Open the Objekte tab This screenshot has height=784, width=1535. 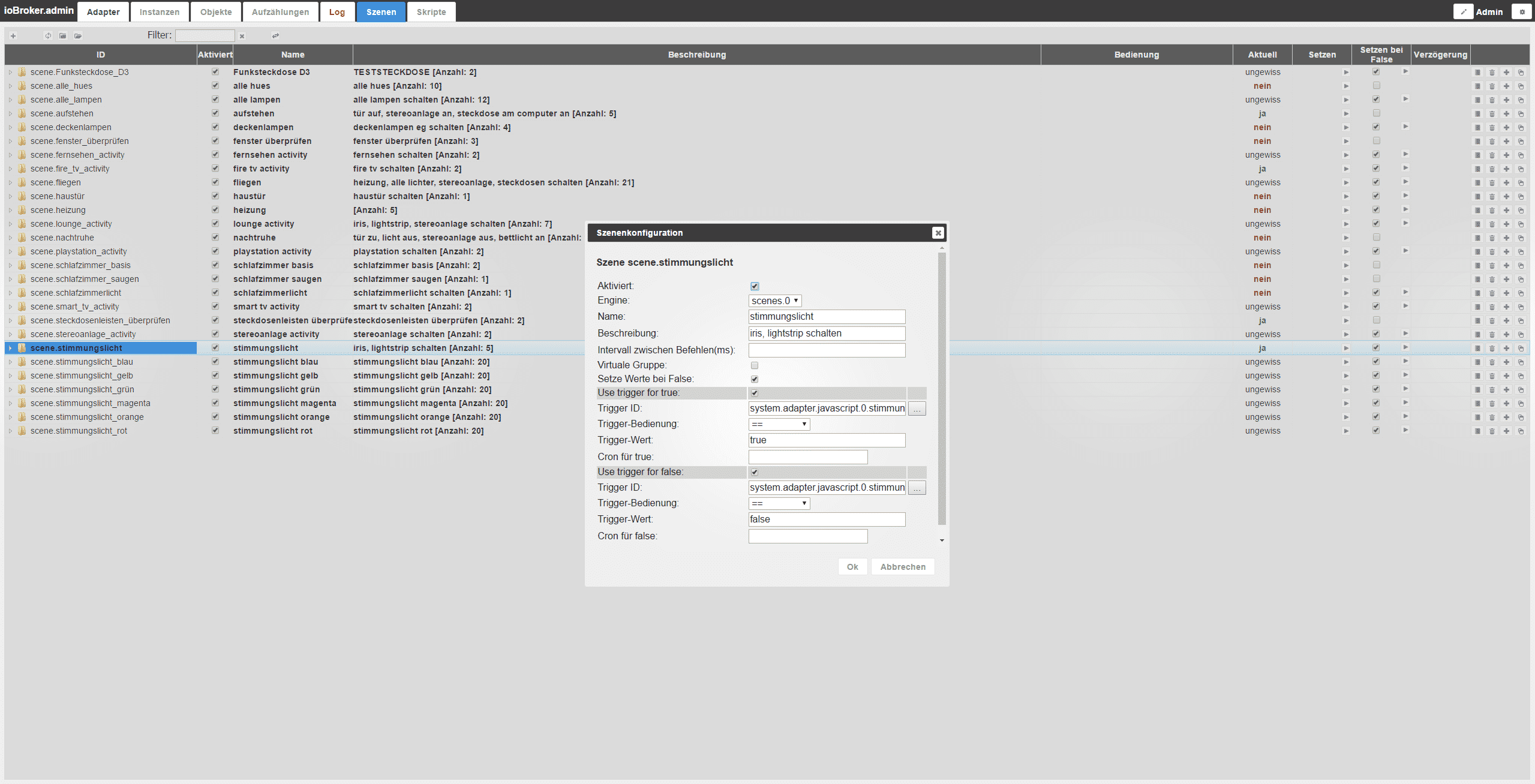[x=216, y=12]
